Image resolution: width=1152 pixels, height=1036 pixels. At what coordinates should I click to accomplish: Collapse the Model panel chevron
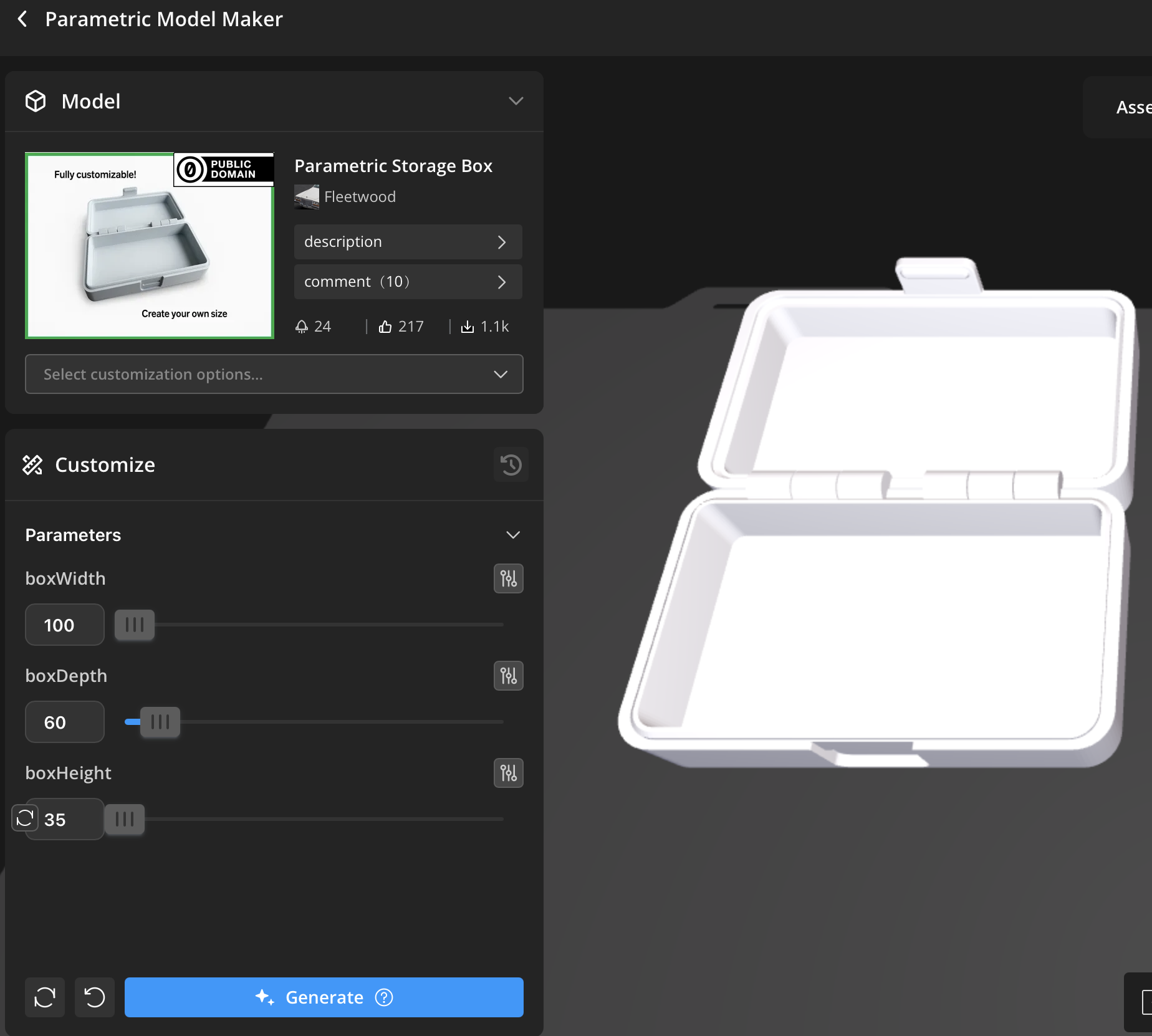(516, 101)
